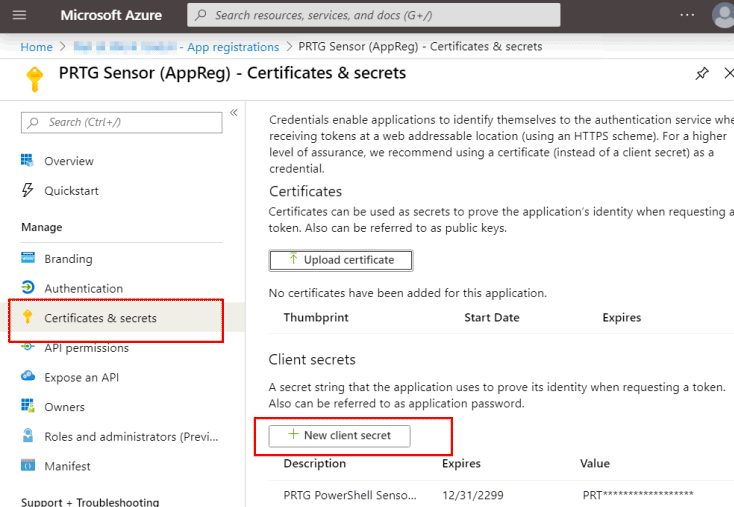Open the Azure portal hamburger menu
734x507 pixels.
coord(20,15)
